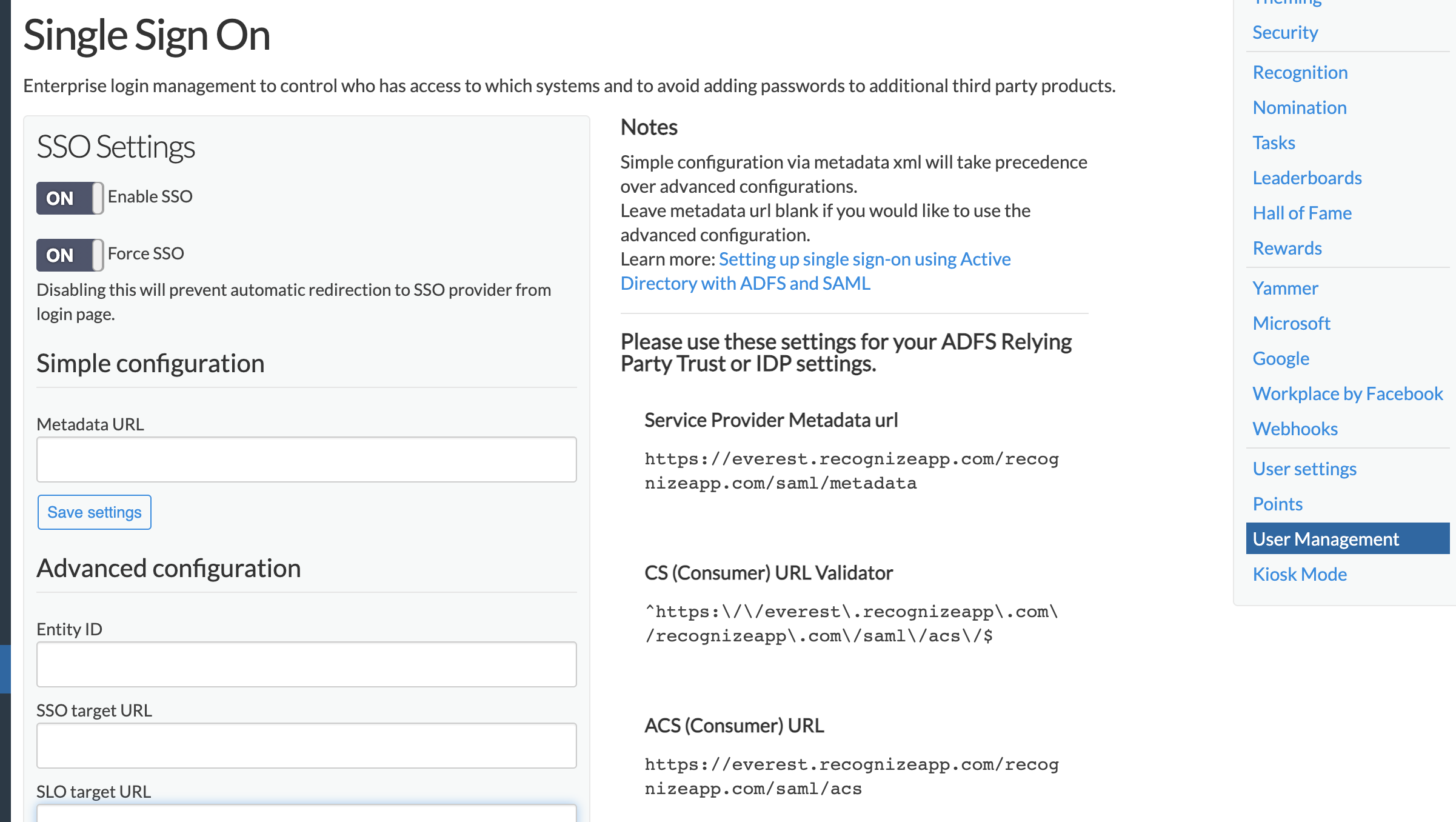This screenshot has height=822, width=1456.
Task: Open Kiosk Mode settings
Action: [x=1300, y=574]
